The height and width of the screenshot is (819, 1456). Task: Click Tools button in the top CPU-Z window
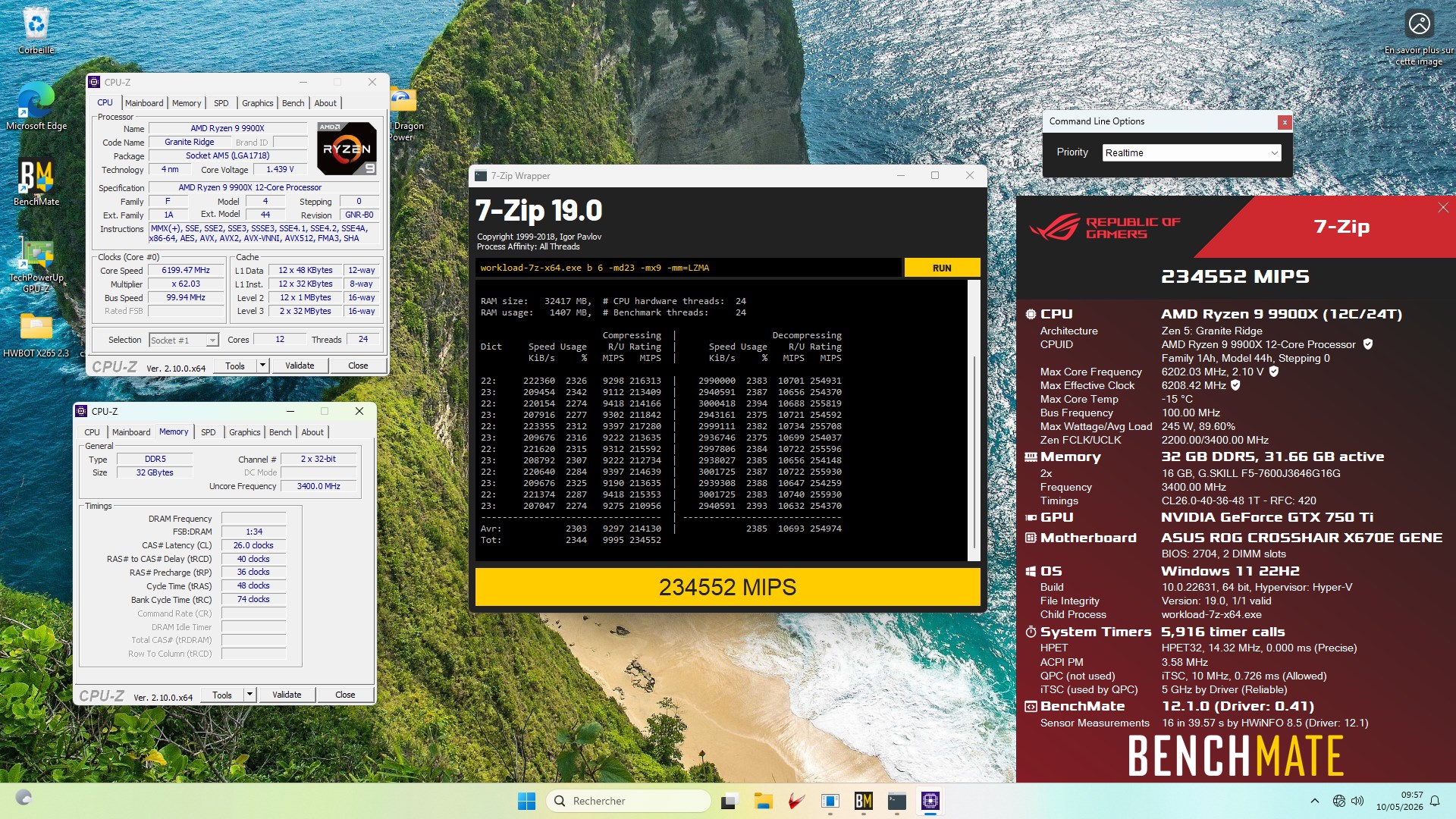click(235, 366)
